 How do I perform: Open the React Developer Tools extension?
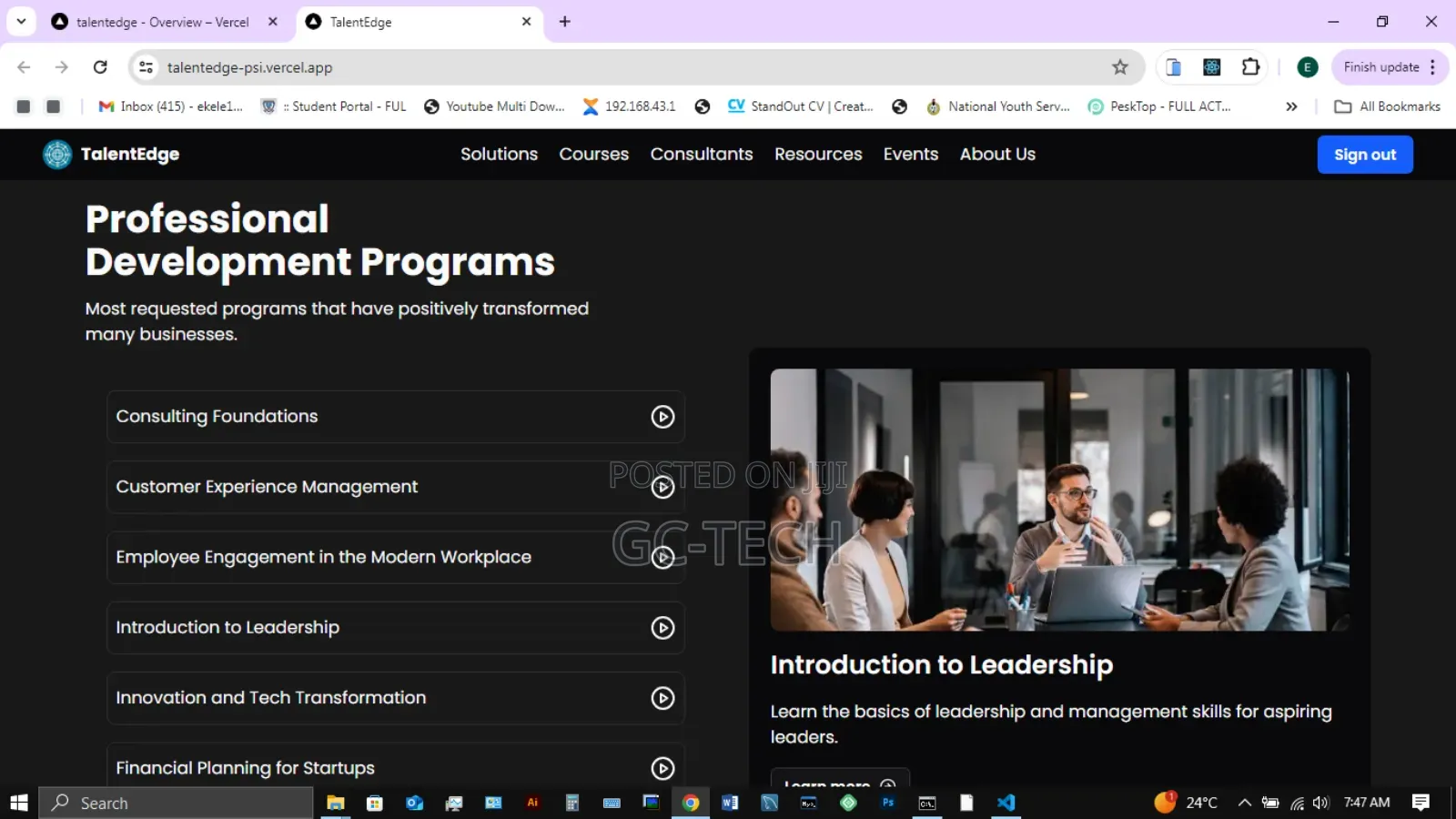click(x=1212, y=67)
